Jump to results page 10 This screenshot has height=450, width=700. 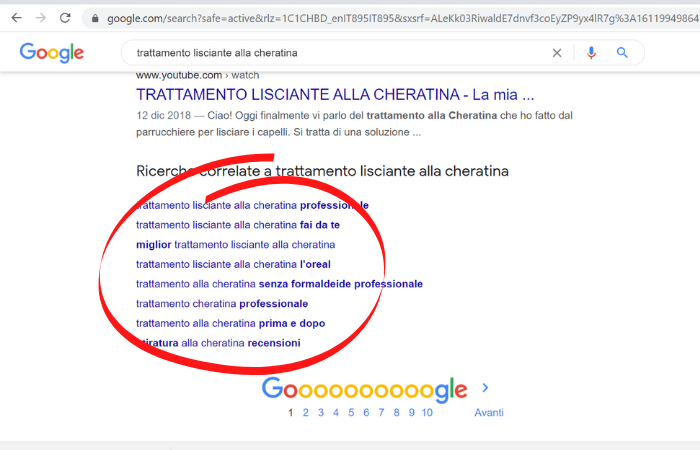(427, 412)
